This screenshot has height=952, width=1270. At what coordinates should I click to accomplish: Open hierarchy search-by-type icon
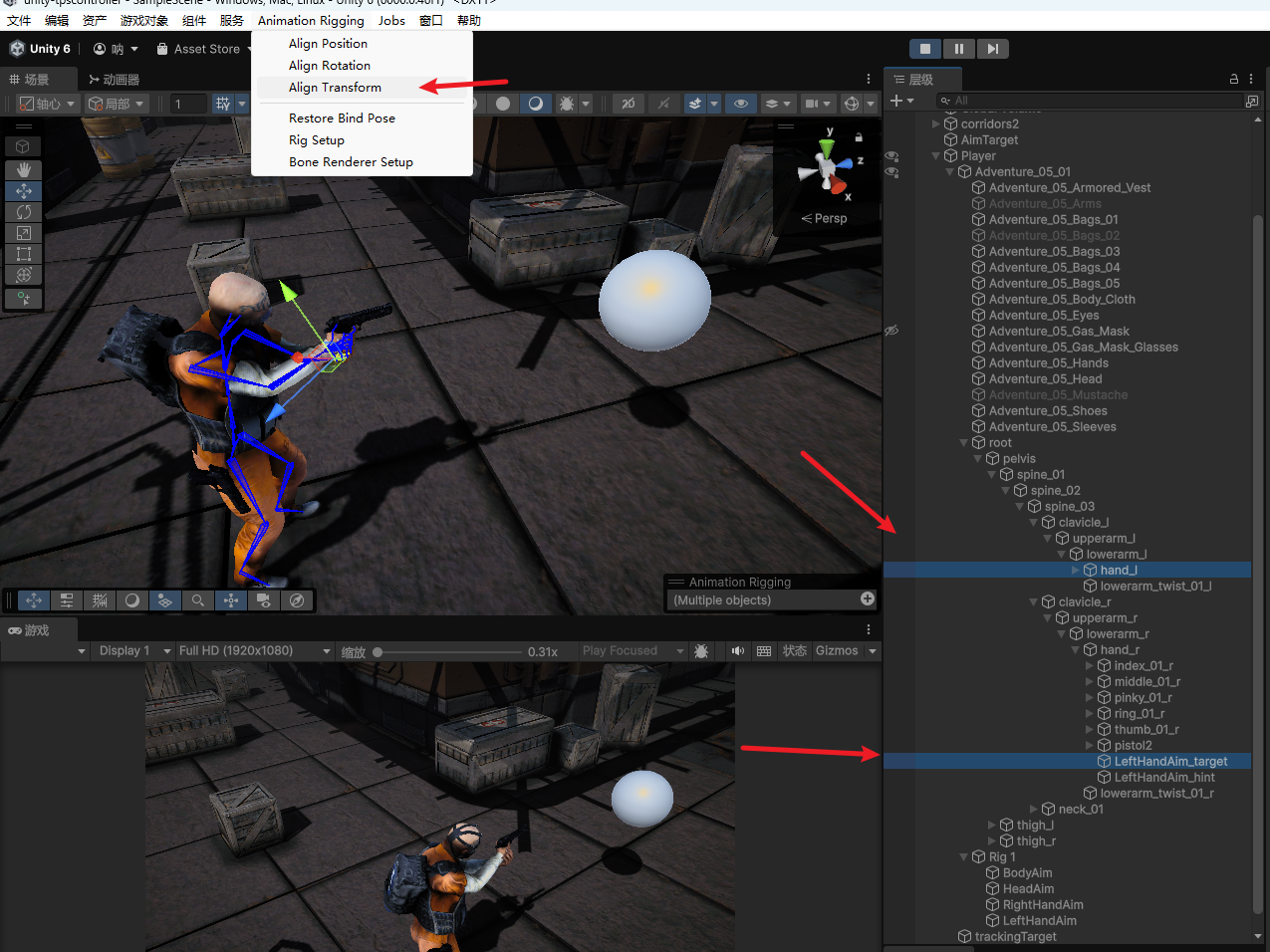coord(1252,101)
